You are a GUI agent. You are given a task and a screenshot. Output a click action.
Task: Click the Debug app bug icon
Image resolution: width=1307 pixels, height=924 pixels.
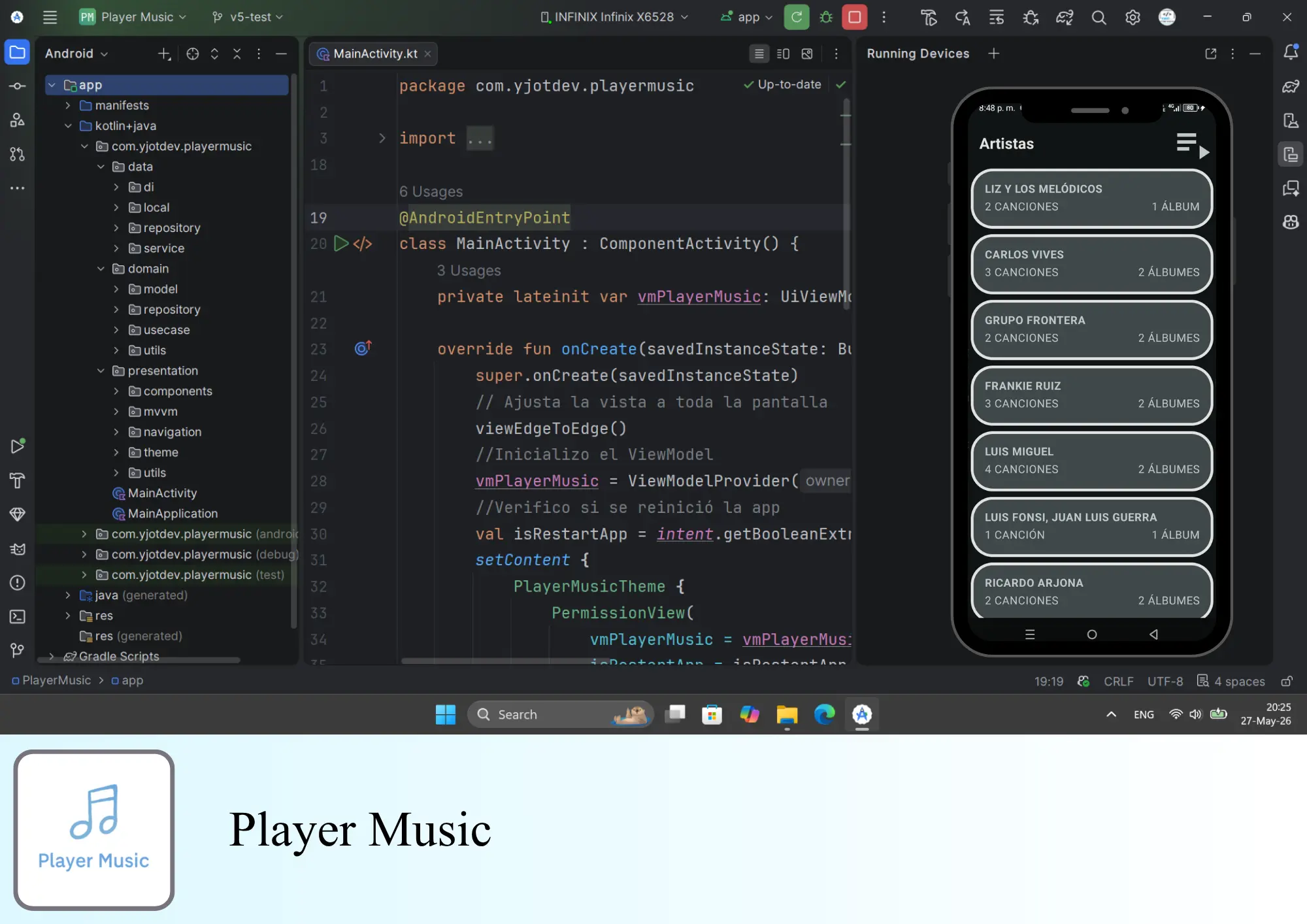(x=826, y=17)
